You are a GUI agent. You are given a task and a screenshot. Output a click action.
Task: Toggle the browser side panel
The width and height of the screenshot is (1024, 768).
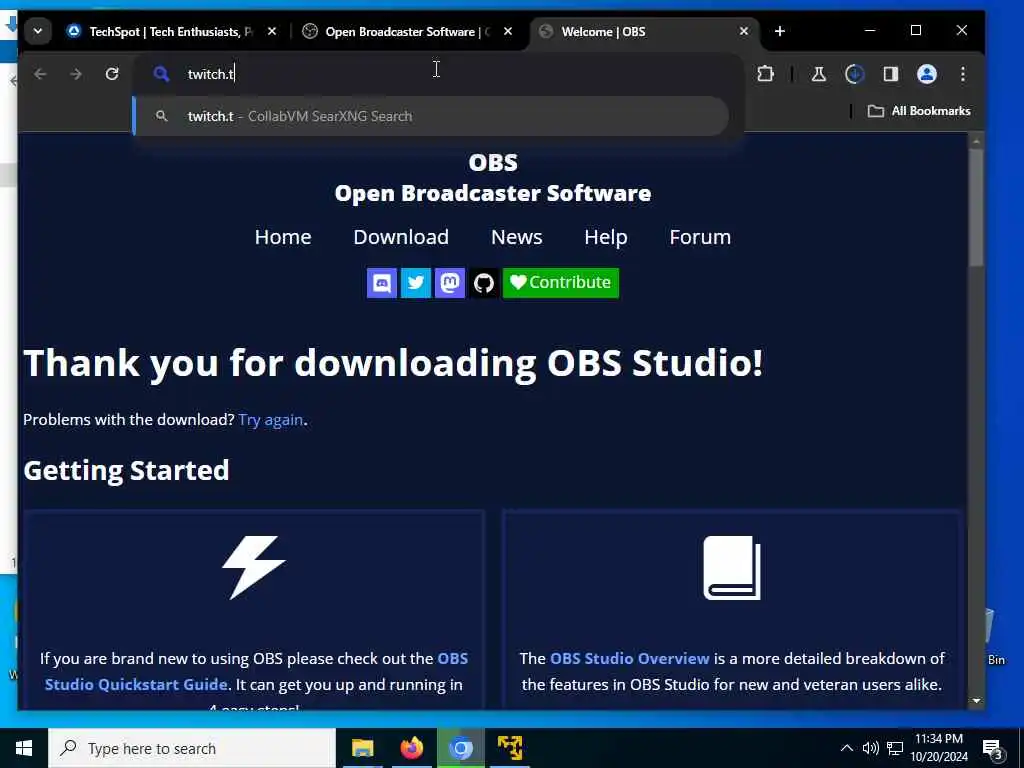(x=891, y=74)
